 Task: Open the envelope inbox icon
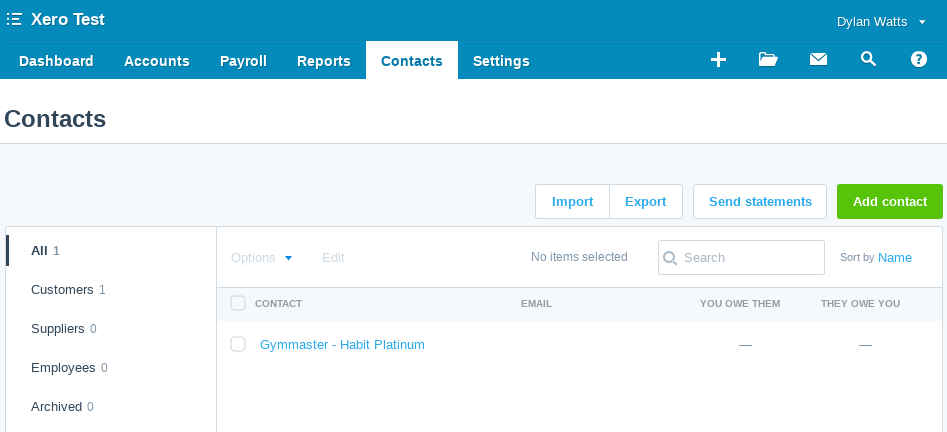(818, 59)
